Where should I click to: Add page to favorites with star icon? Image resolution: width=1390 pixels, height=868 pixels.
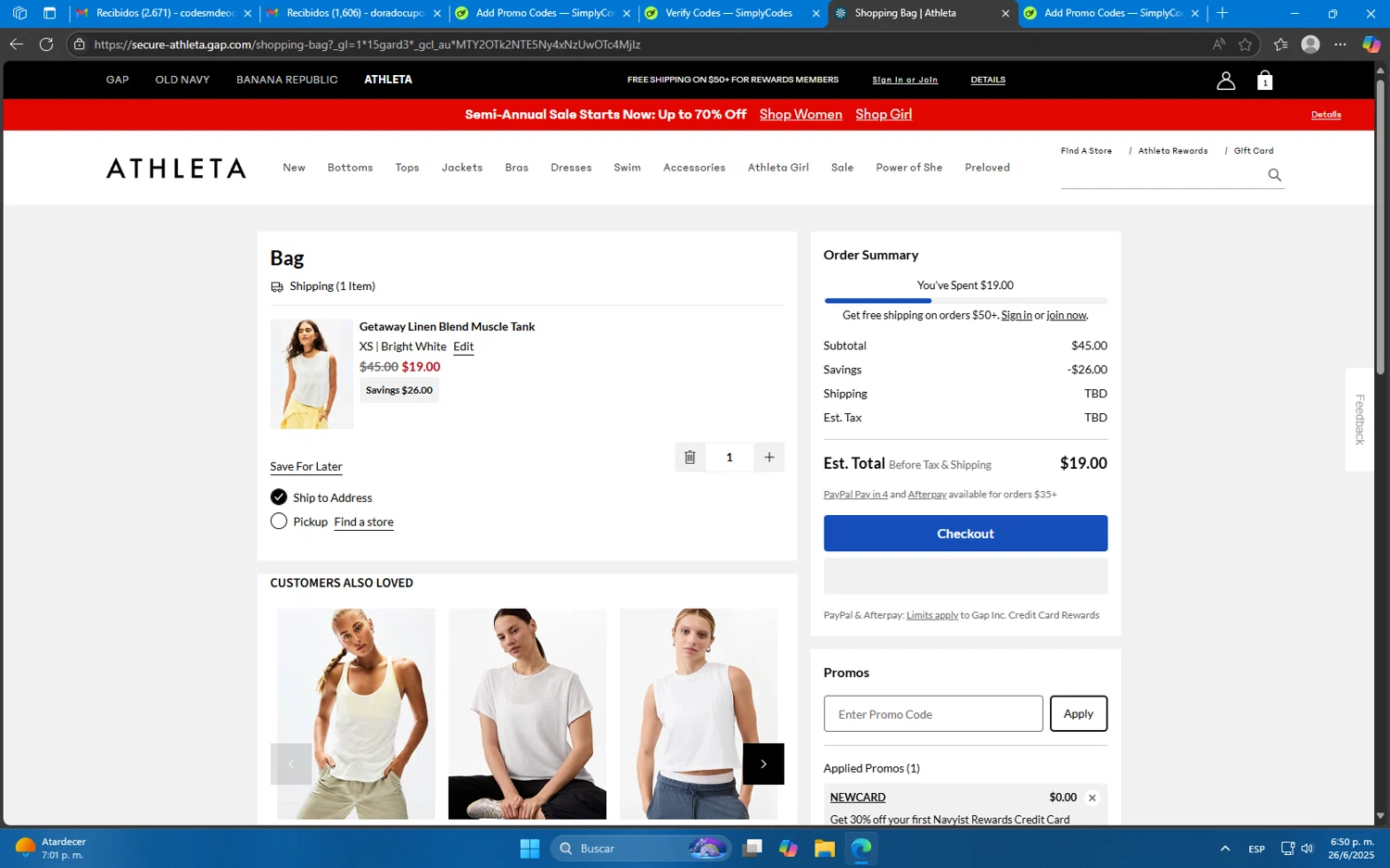coord(1245,44)
